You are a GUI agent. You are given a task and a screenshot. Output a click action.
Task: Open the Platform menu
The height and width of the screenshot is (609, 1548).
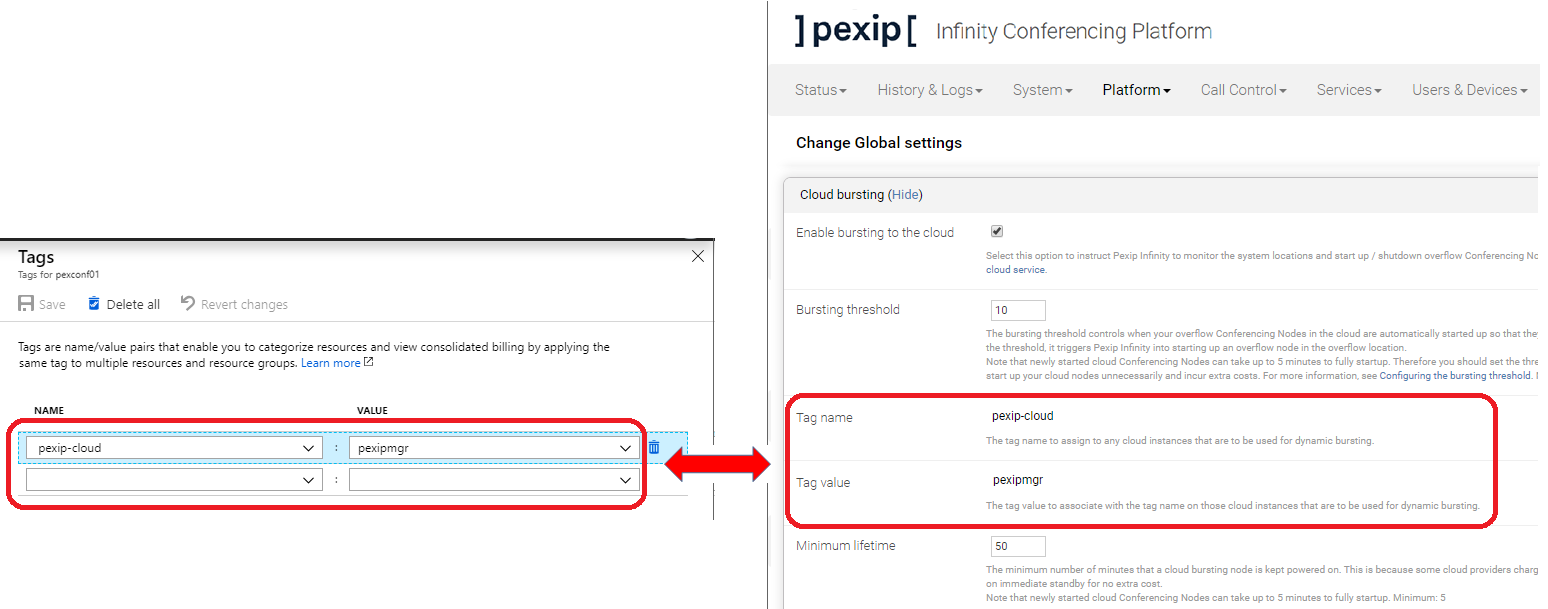click(1136, 90)
